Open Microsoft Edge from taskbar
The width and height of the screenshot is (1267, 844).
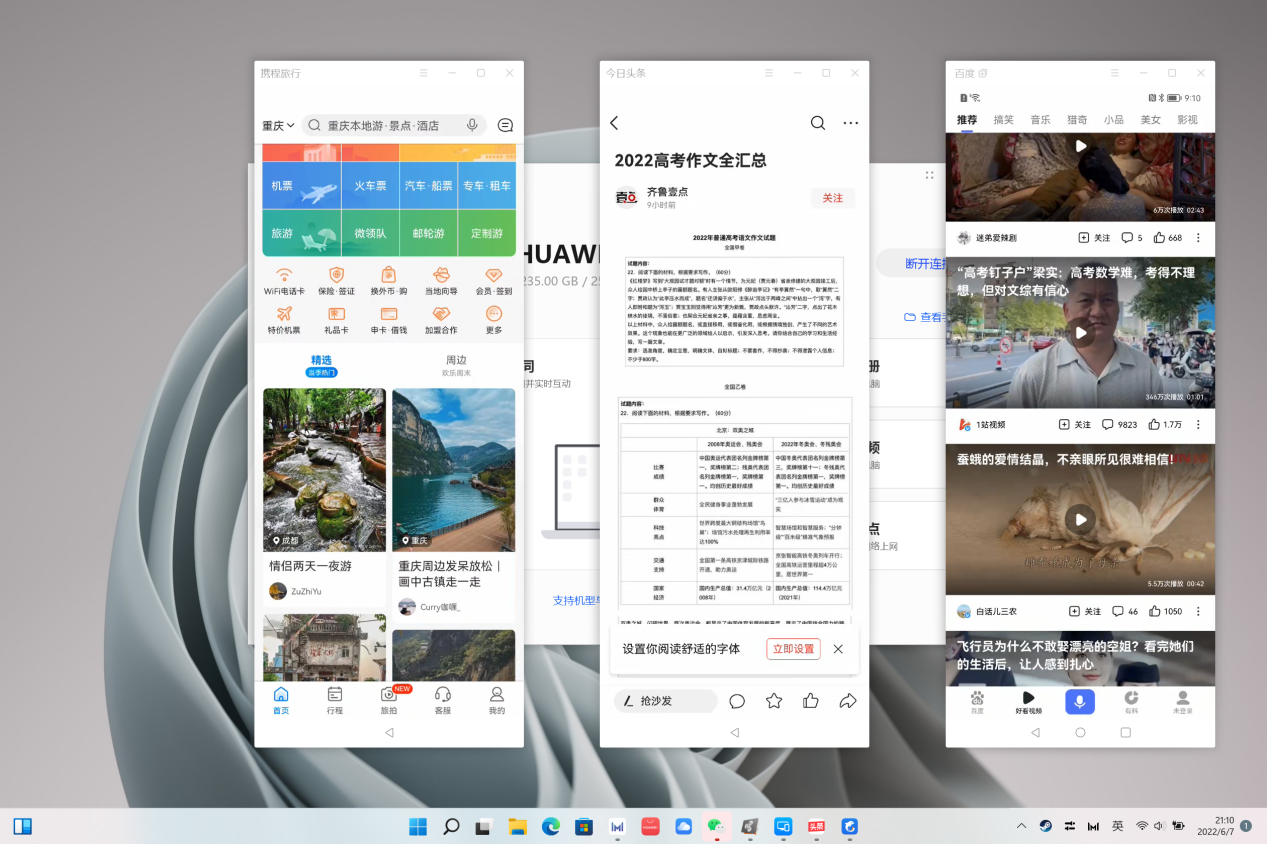[x=550, y=826]
